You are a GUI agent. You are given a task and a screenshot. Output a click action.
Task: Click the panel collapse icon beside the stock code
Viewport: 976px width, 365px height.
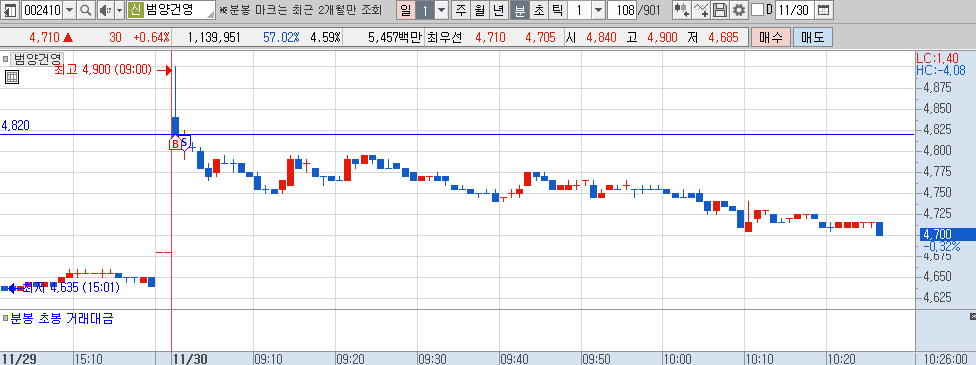click(10, 10)
